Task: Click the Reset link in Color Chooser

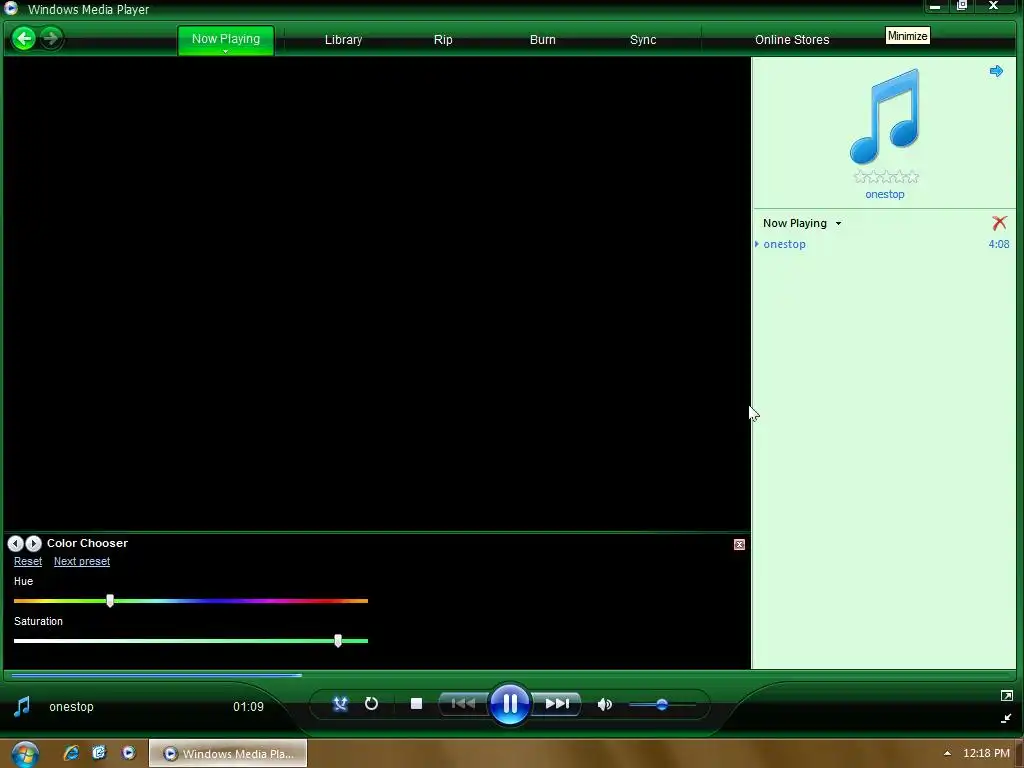Action: pos(28,562)
